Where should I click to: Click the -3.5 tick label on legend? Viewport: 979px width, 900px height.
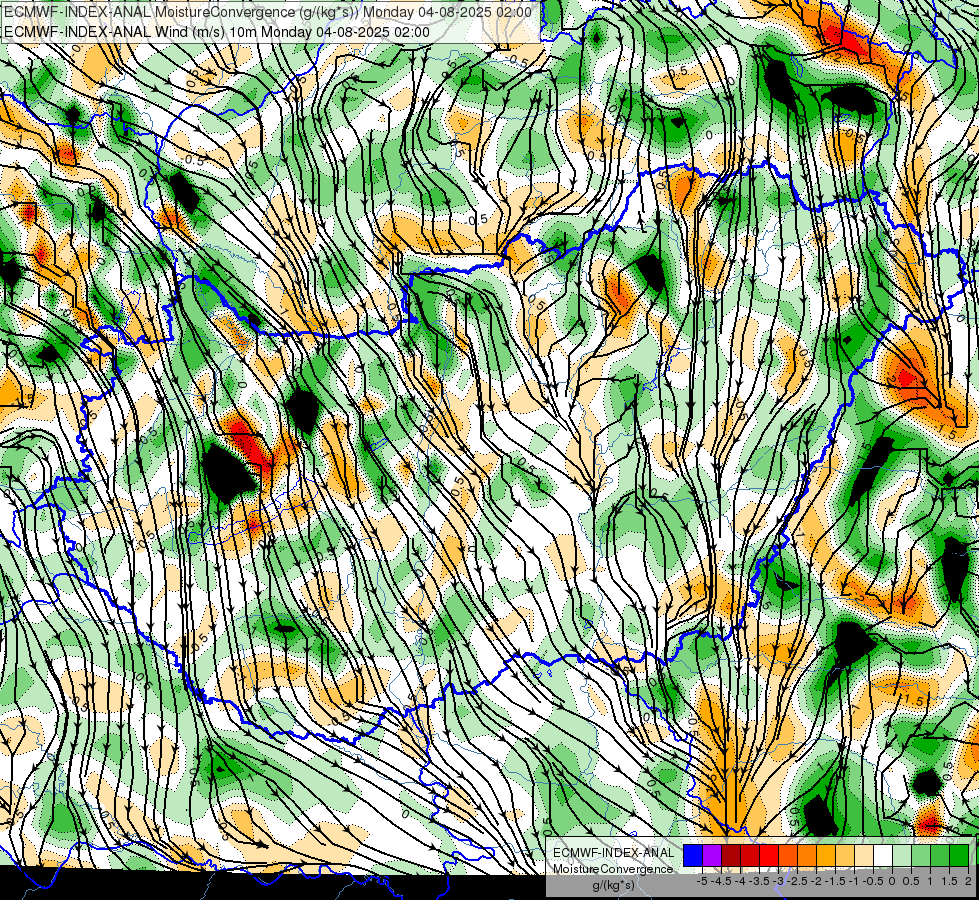coord(760,881)
